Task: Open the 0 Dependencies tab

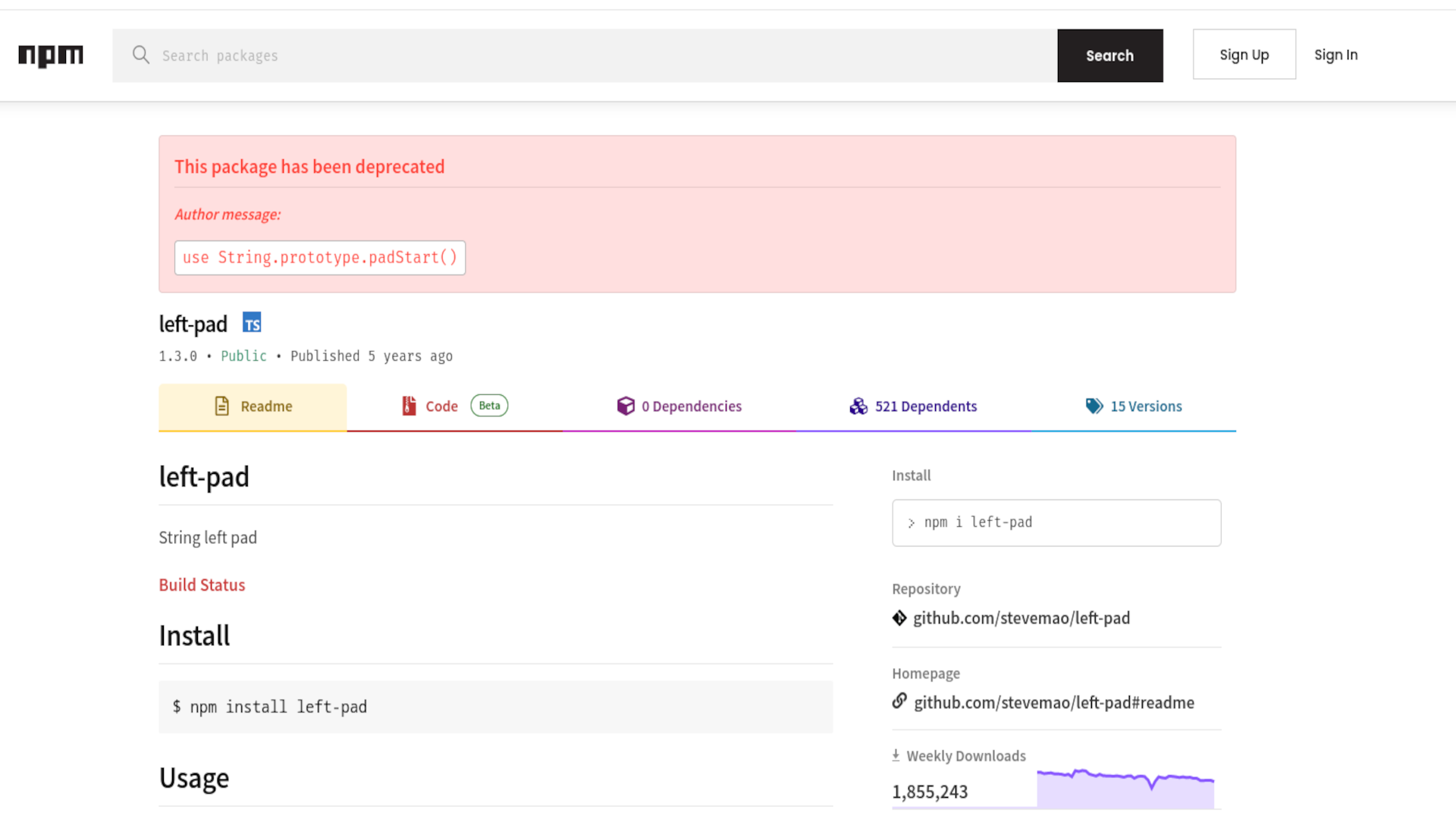Action: [691, 406]
